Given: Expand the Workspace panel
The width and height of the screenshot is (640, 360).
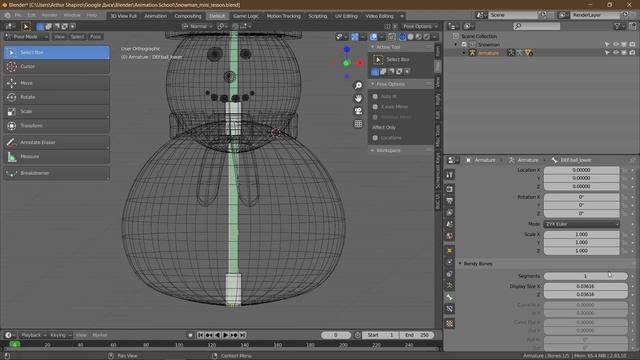Looking at the screenshot, I should pyautogui.click(x=388, y=151).
